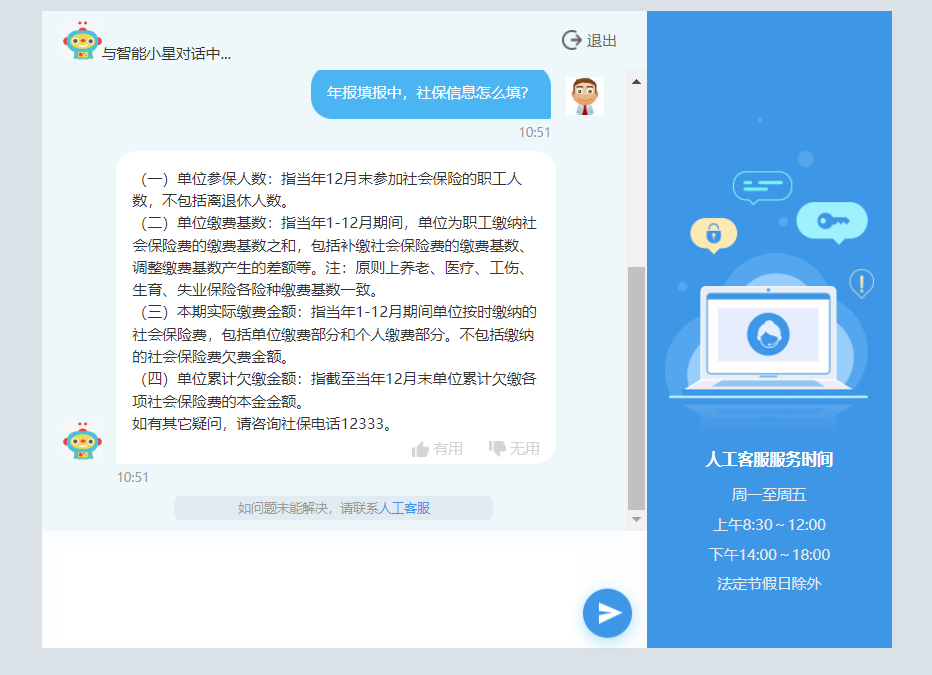Viewport: 932px width, 675px height.
Task: Click the chat scrollbar down arrow
Action: [x=637, y=519]
